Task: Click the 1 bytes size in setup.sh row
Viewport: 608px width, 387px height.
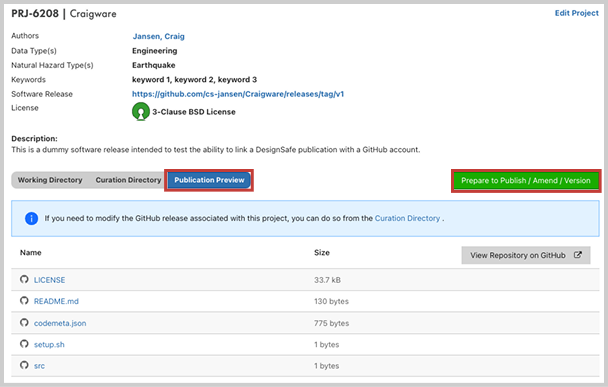Action: 326,344
